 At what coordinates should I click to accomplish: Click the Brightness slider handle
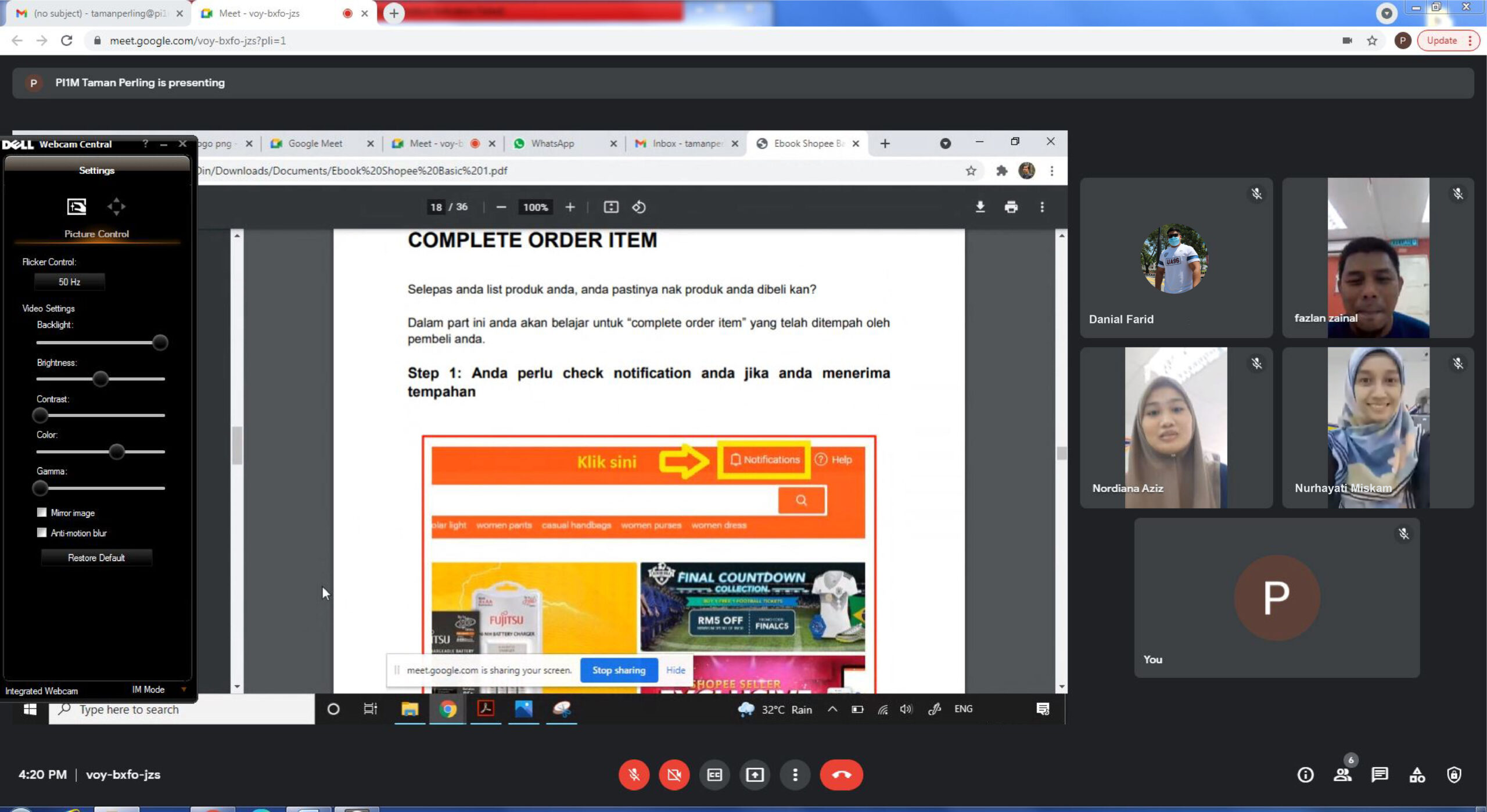pyautogui.click(x=100, y=379)
